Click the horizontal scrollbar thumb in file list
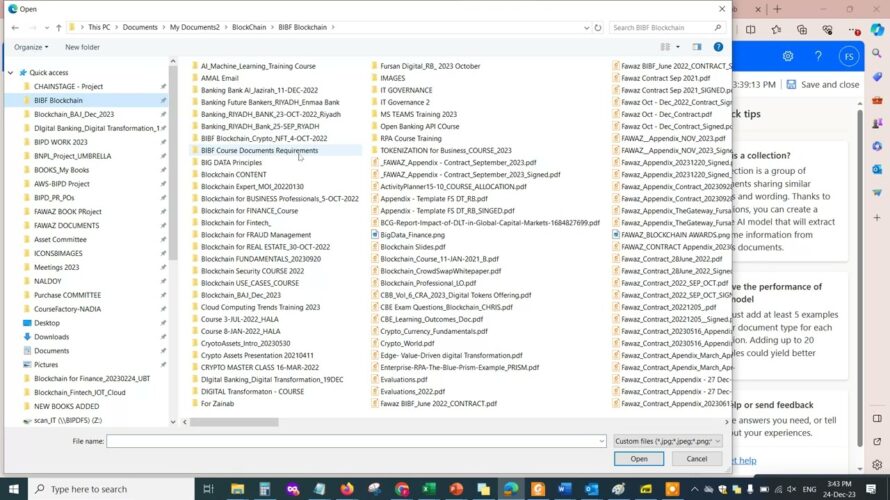890x500 pixels. pyautogui.click(x=234, y=422)
